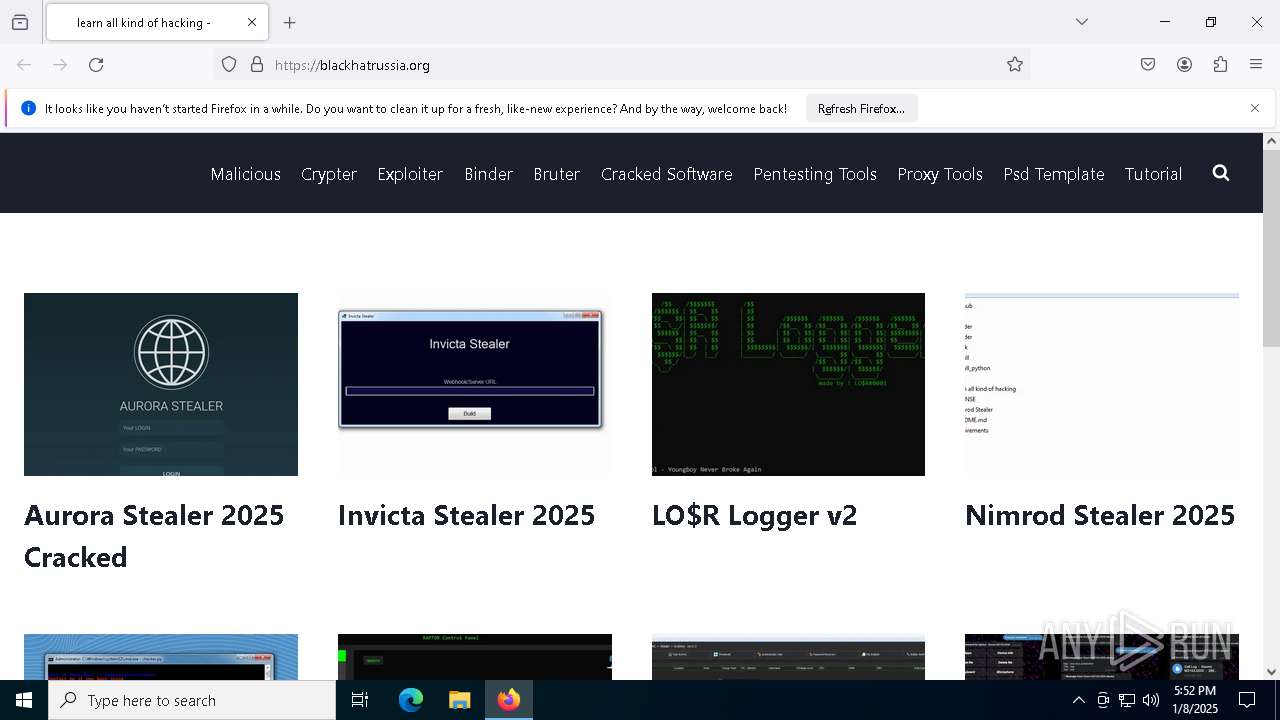Follow 'Nimrod Stealer 2025' title link
Screen dimensions: 1280x720
[1100, 515]
